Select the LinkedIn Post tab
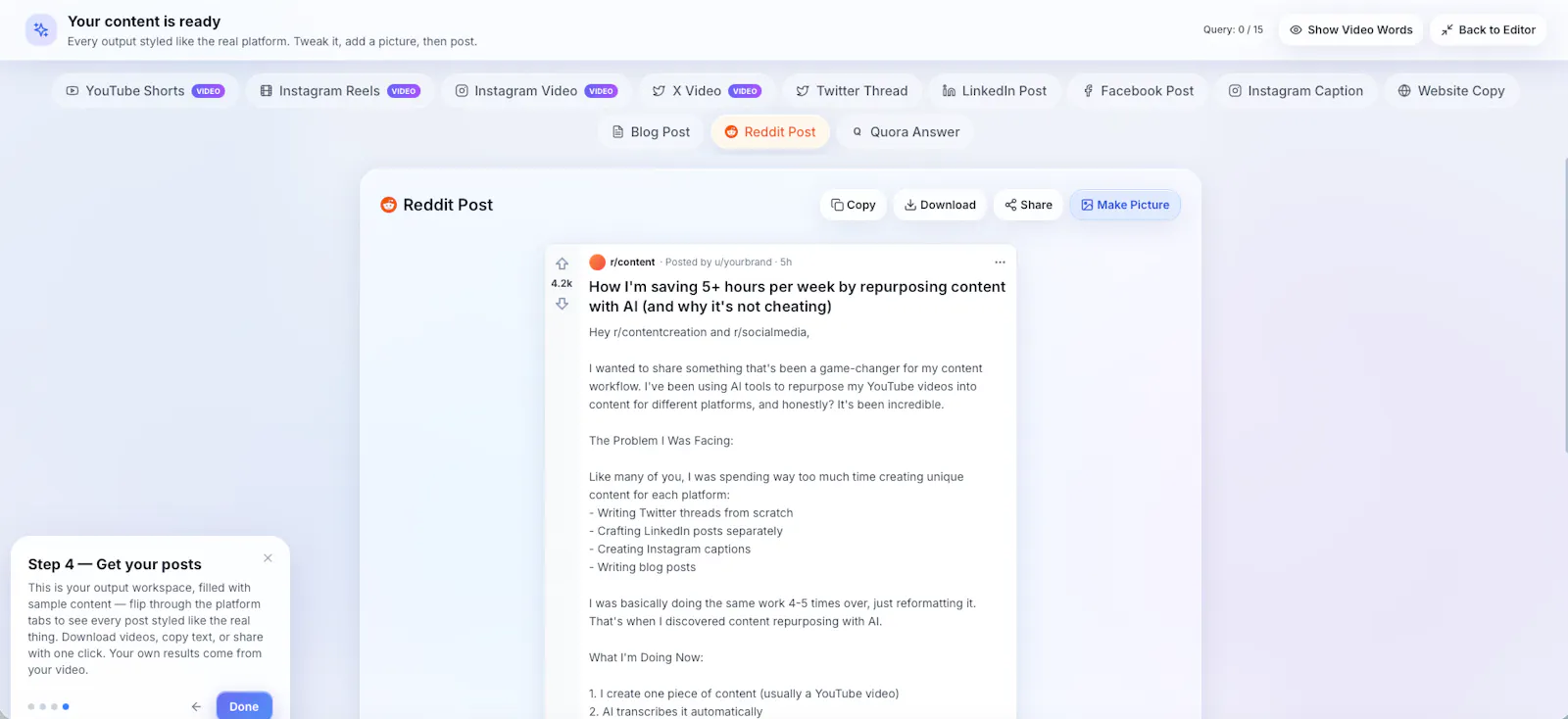This screenshot has height=719, width=1568. (994, 91)
